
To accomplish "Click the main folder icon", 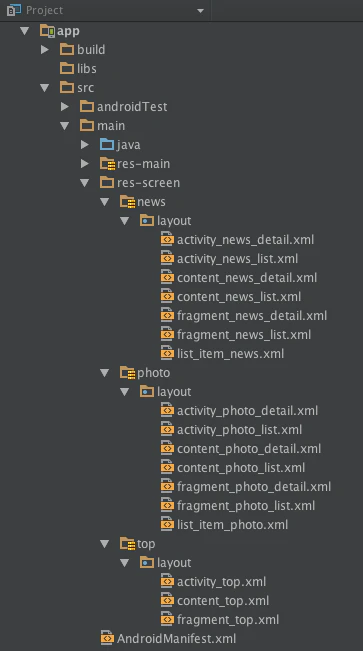I will coord(87,125).
